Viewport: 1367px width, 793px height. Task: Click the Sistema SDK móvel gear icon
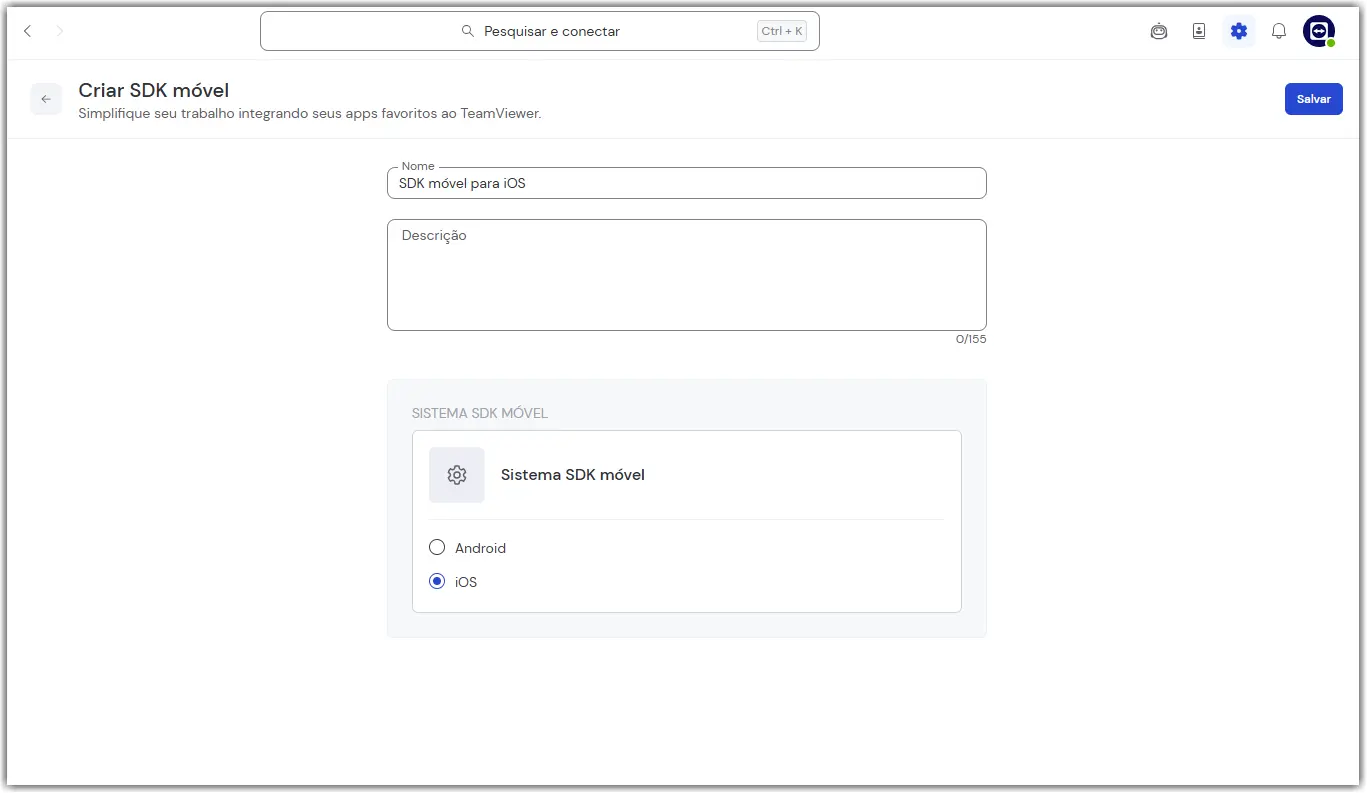point(457,475)
